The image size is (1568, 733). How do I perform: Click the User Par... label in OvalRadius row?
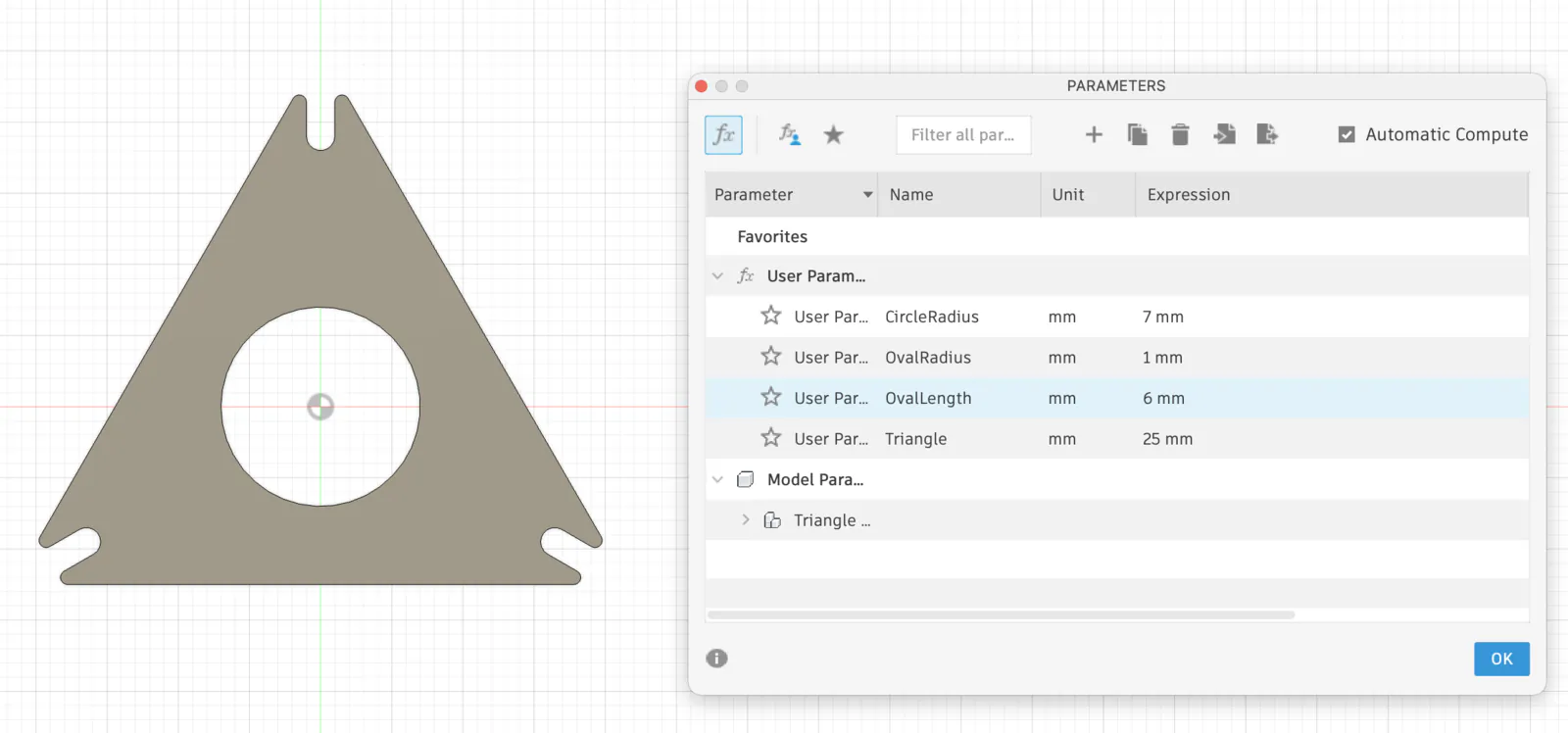click(x=831, y=358)
